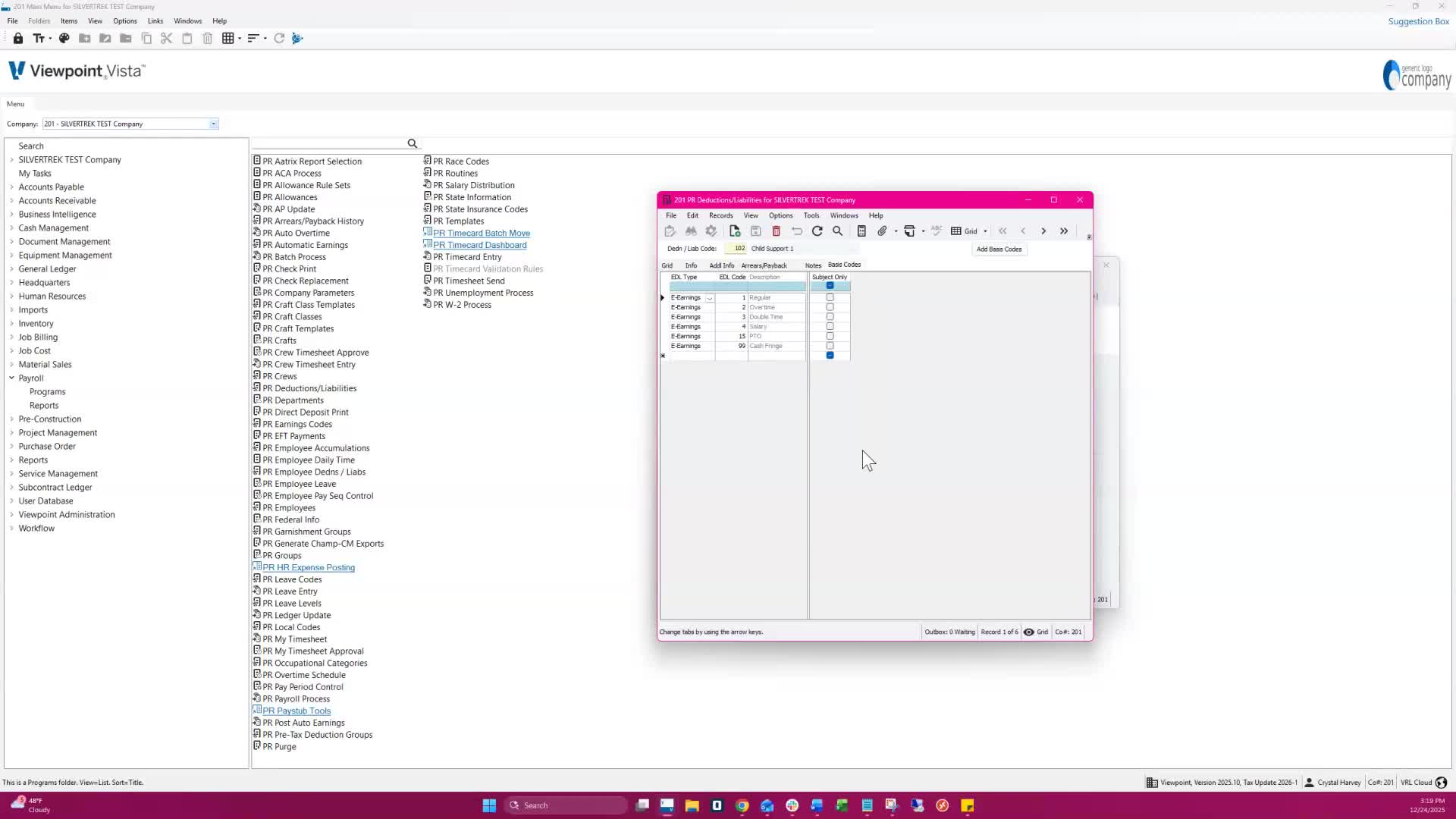The height and width of the screenshot is (819, 1456).
Task: Click the Dedn / Liab Code field
Action: tap(736, 249)
